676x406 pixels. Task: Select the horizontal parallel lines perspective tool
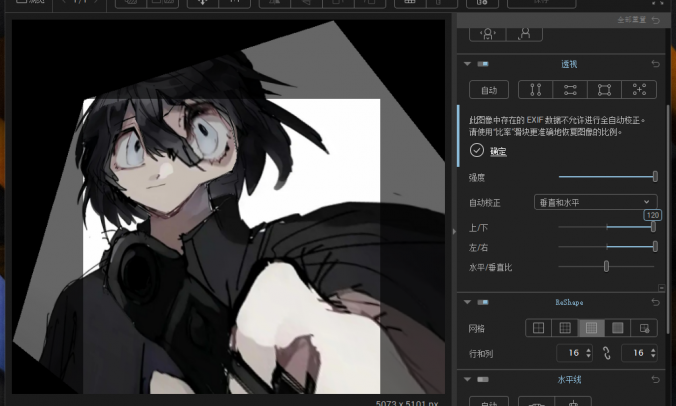pyautogui.click(x=569, y=90)
